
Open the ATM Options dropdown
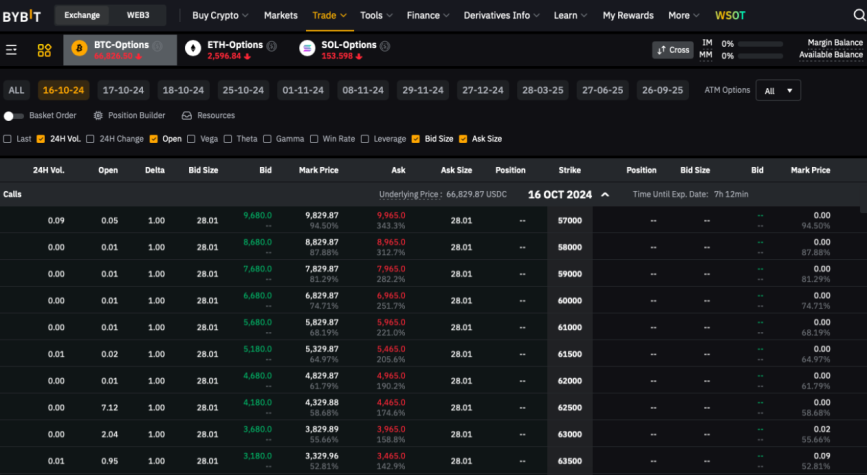[778, 91]
